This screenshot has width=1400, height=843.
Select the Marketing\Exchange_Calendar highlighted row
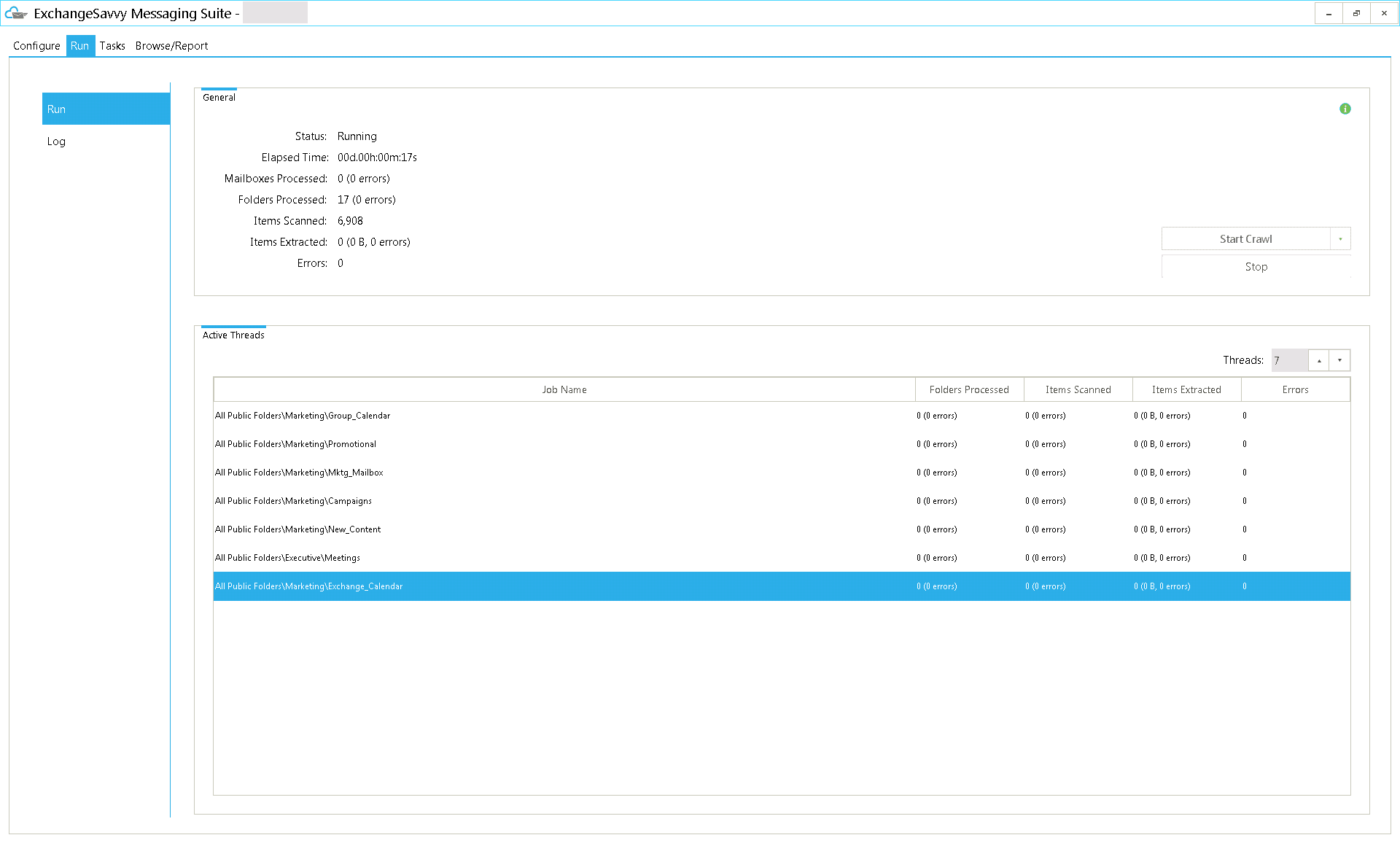[782, 586]
